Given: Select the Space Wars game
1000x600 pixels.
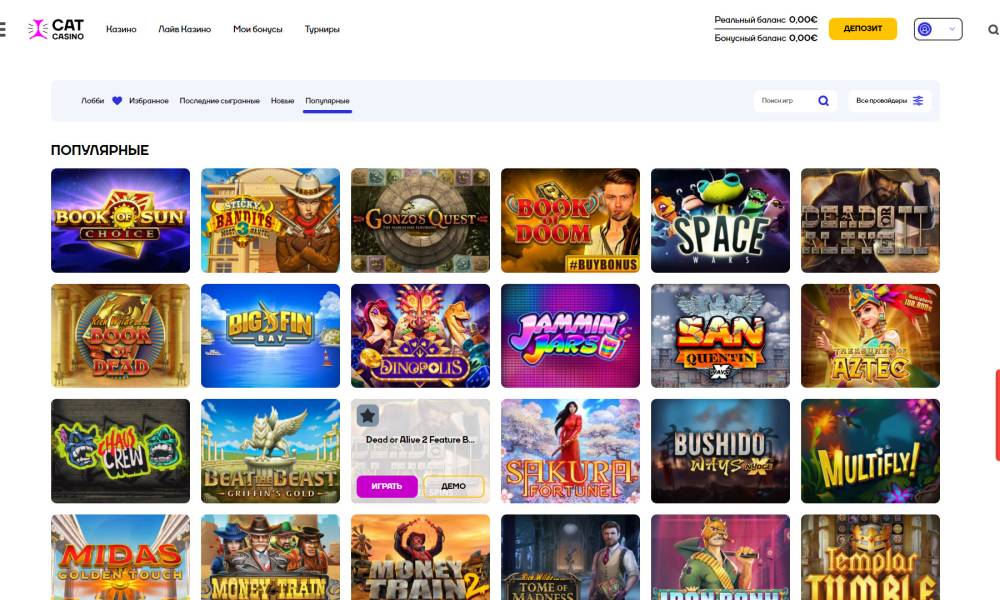Looking at the screenshot, I should [x=721, y=221].
